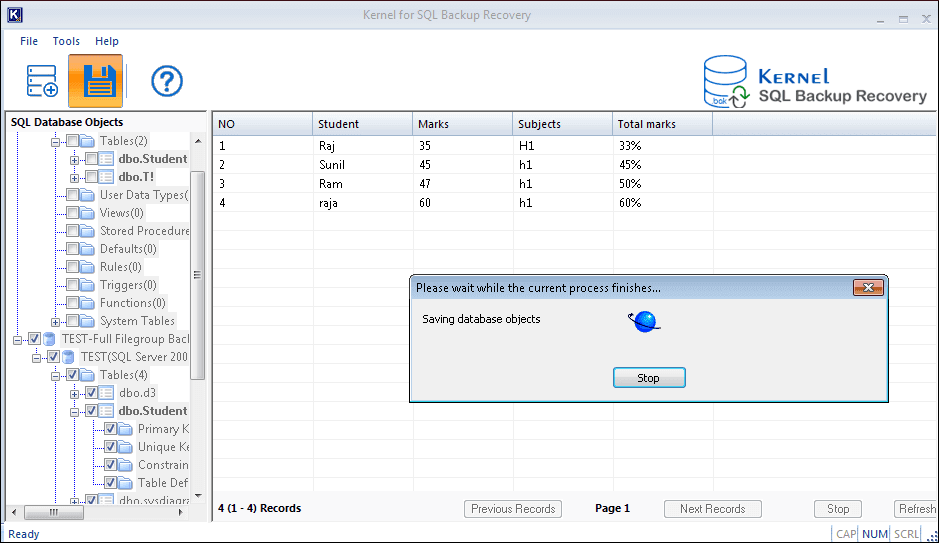This screenshot has height=543, width=939.
Task: Click the Functions(0) folder icon
Action: pyautogui.click(x=87, y=303)
